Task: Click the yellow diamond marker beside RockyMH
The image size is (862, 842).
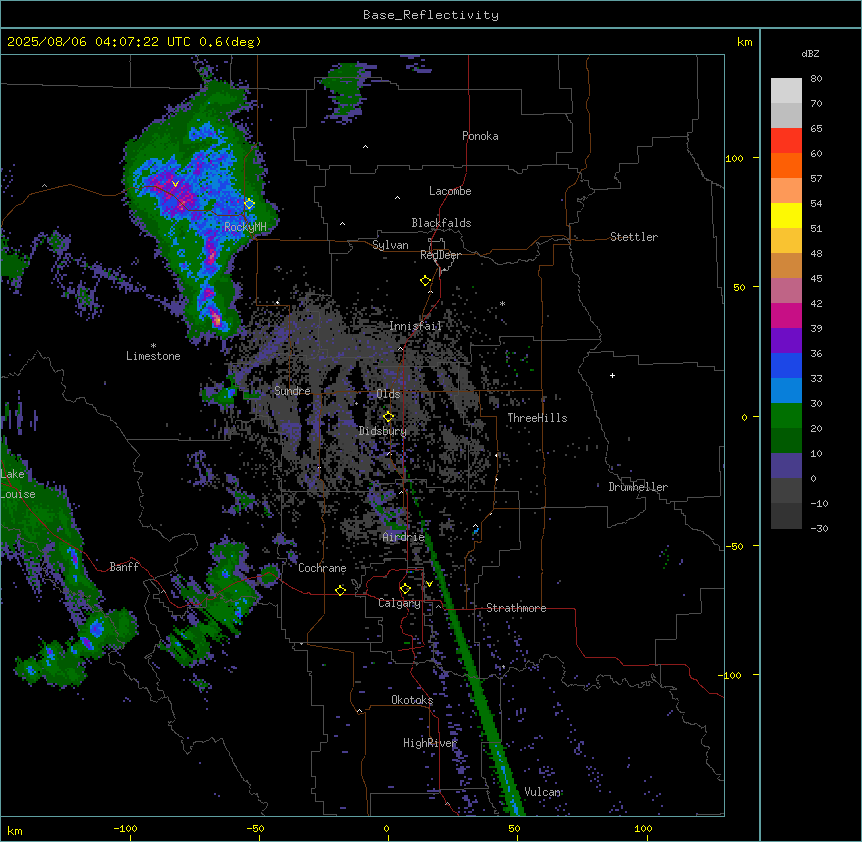Action: point(250,204)
